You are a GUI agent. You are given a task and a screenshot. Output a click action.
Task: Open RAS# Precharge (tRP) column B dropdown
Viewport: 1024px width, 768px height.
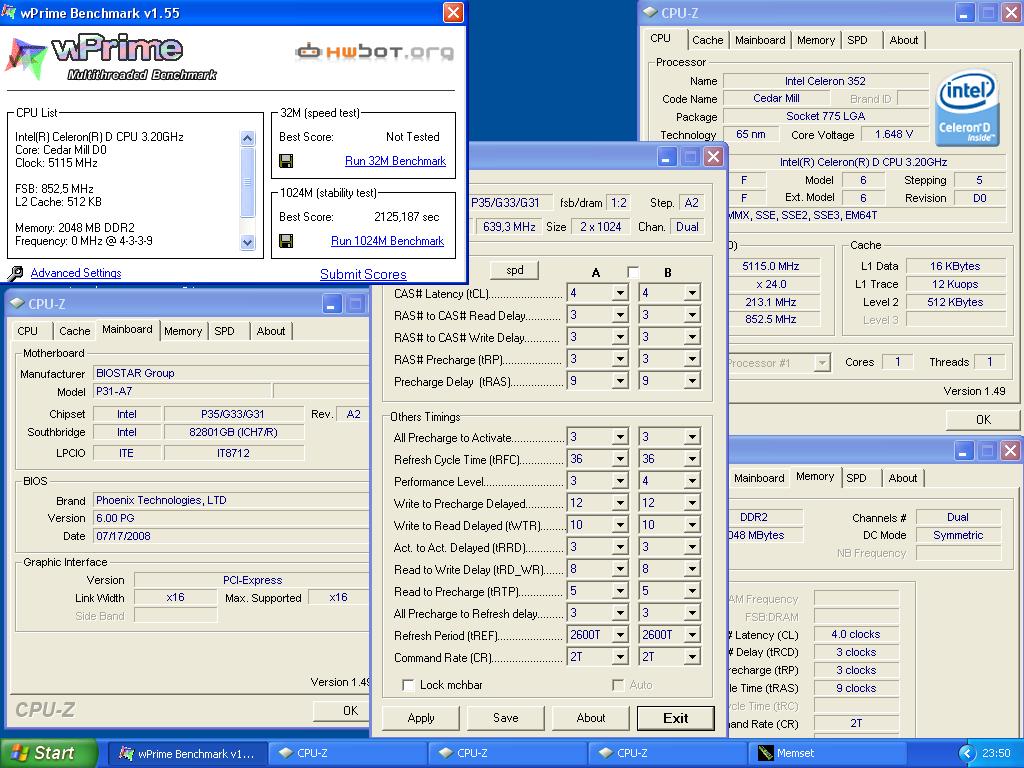pyautogui.click(x=692, y=359)
